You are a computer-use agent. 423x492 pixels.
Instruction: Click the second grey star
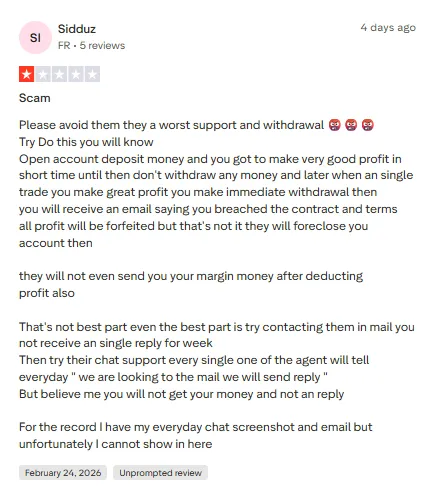(x=43, y=74)
